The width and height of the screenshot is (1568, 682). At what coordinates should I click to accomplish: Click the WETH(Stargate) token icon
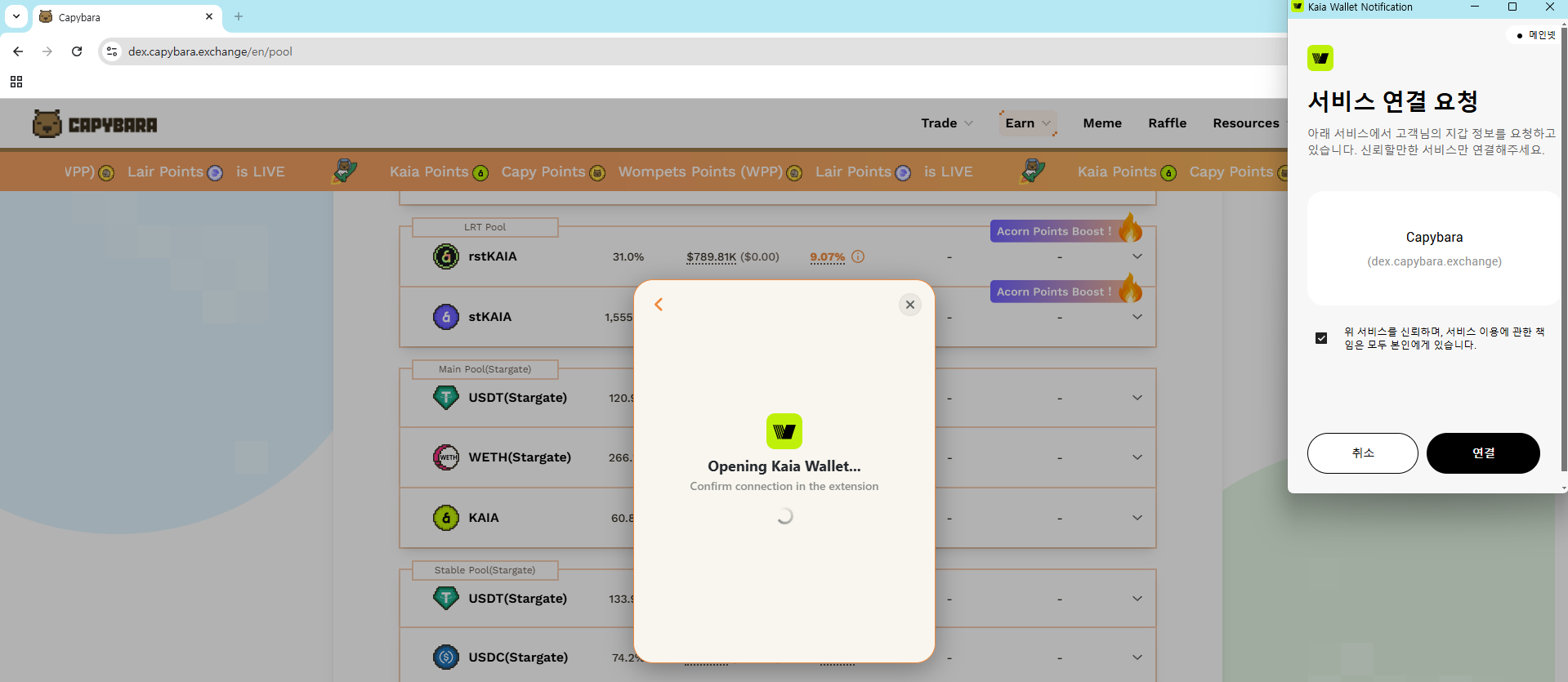tap(446, 457)
